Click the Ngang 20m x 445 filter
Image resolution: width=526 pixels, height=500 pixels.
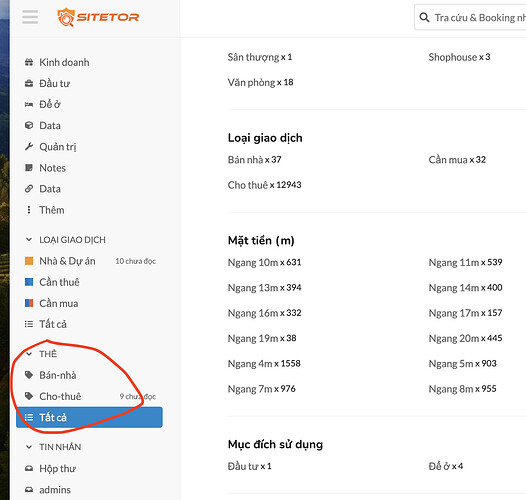pyautogui.click(x=465, y=338)
